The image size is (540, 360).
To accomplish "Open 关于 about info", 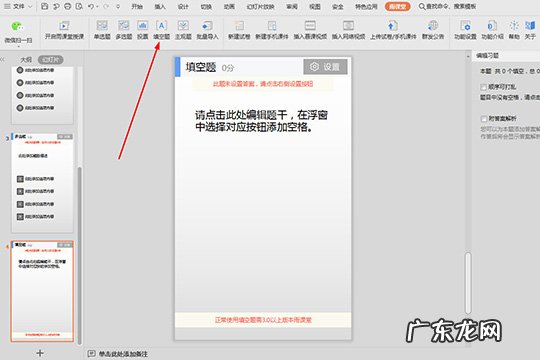I will click(x=530, y=30).
